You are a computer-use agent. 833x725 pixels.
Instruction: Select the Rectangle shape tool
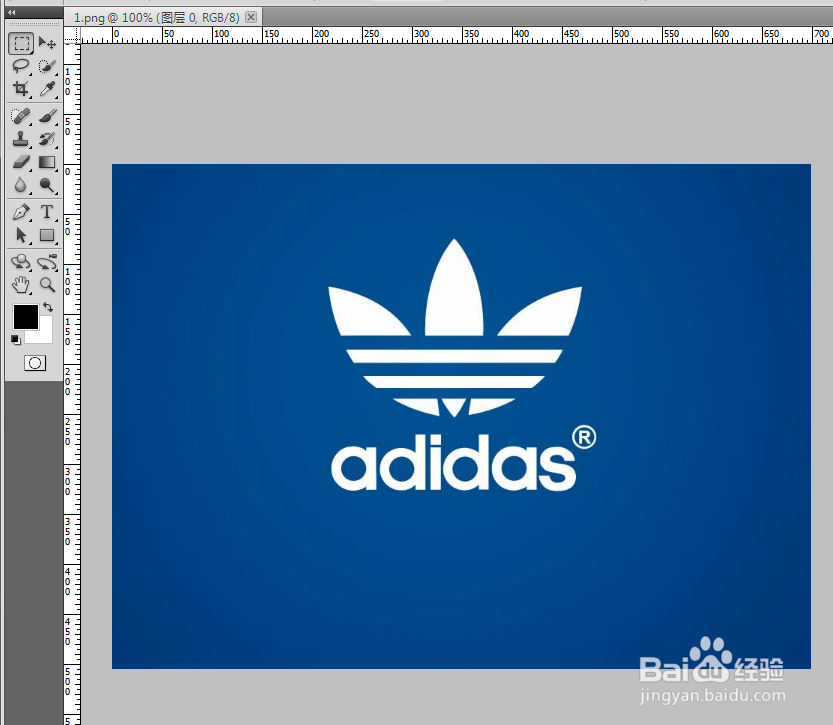pos(47,235)
